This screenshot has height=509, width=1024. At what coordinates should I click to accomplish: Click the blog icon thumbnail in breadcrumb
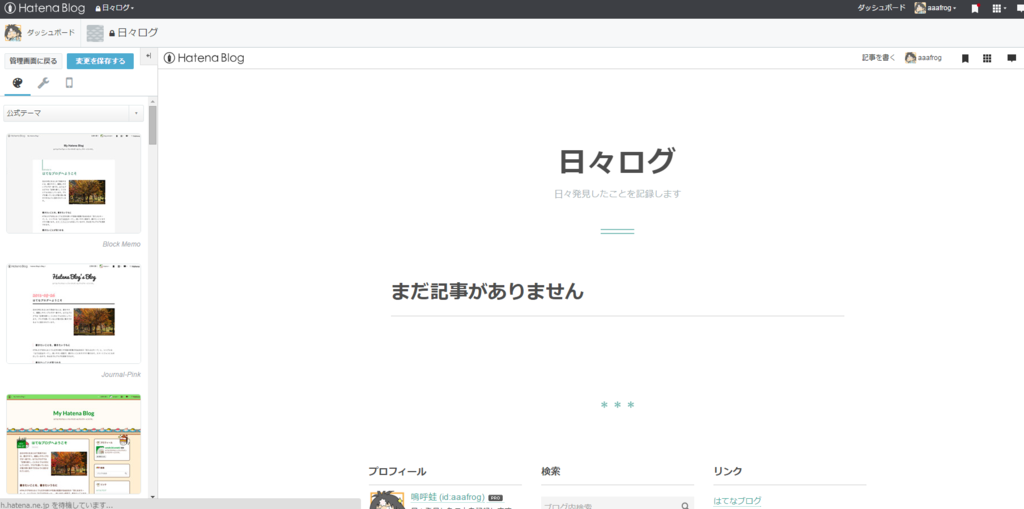click(95, 33)
